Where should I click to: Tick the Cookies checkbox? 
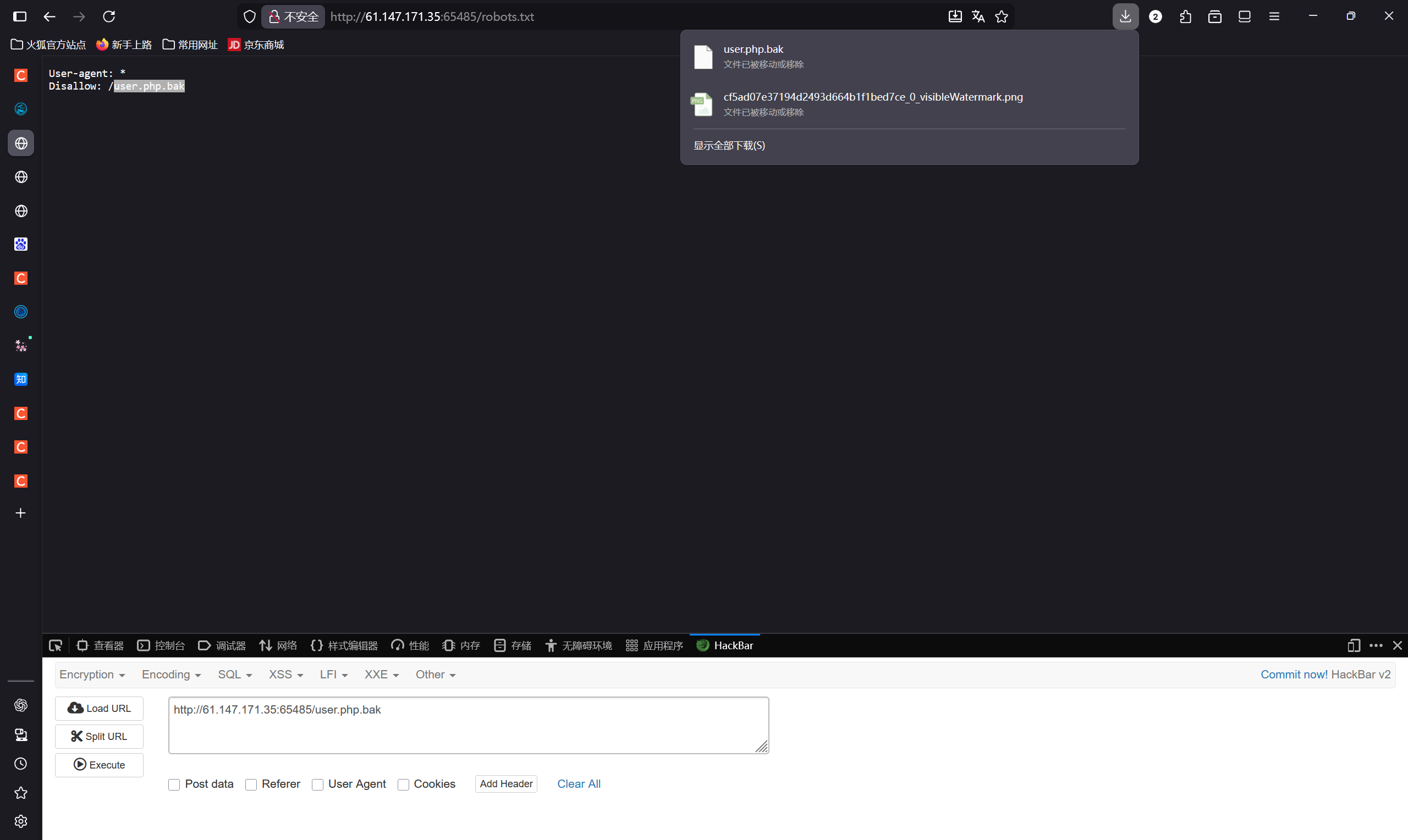pyautogui.click(x=403, y=784)
